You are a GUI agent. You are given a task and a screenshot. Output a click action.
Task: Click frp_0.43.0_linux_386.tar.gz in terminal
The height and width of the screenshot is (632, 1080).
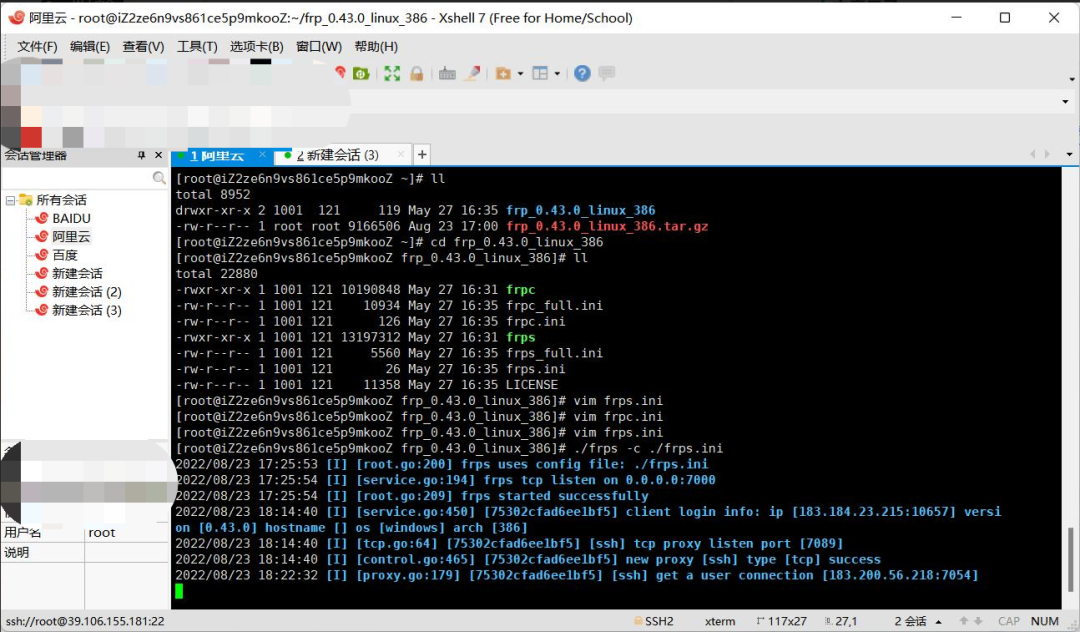[607, 227]
